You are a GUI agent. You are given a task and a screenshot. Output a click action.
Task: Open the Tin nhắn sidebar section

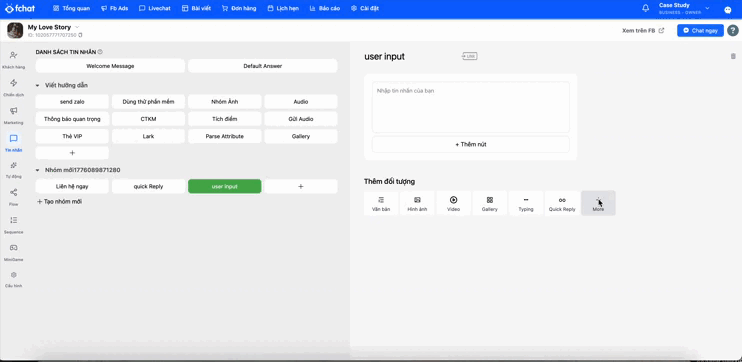click(x=14, y=142)
